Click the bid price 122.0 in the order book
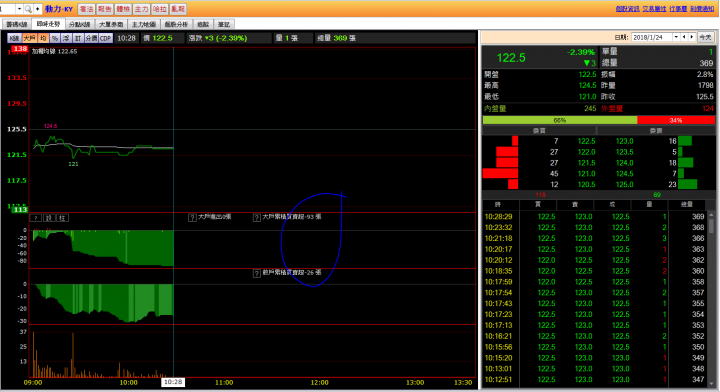This screenshot has width=720, height=392. click(586, 152)
